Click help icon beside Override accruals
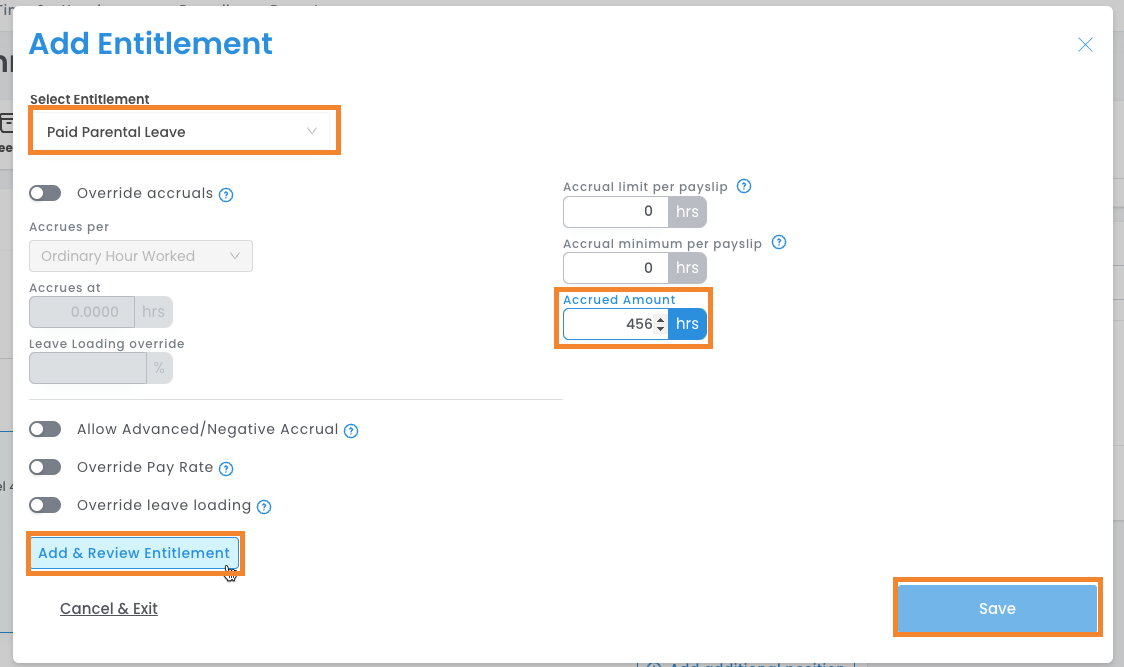Viewport: 1124px width, 667px height. click(x=226, y=195)
